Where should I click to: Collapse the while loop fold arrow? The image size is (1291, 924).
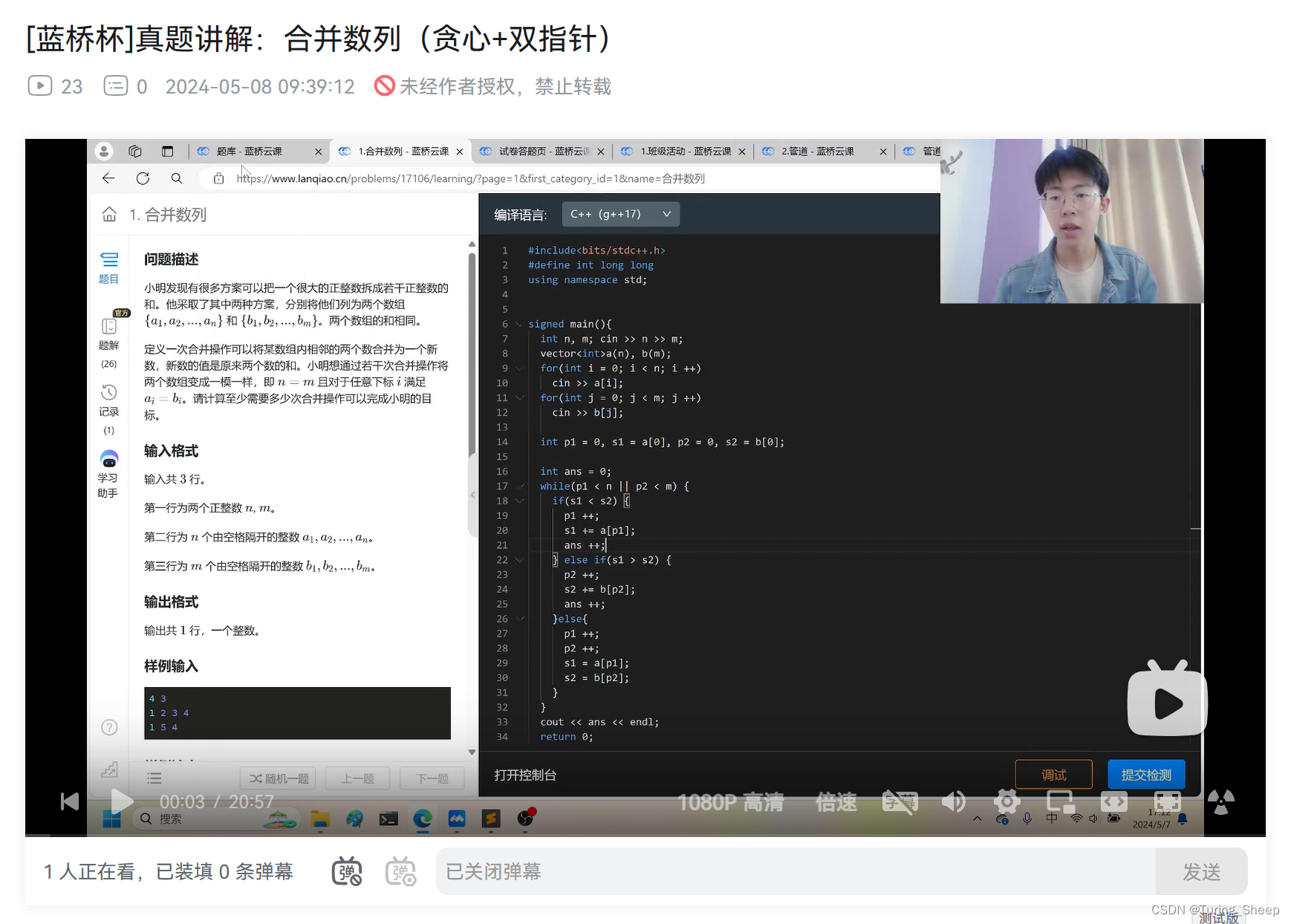click(x=519, y=487)
